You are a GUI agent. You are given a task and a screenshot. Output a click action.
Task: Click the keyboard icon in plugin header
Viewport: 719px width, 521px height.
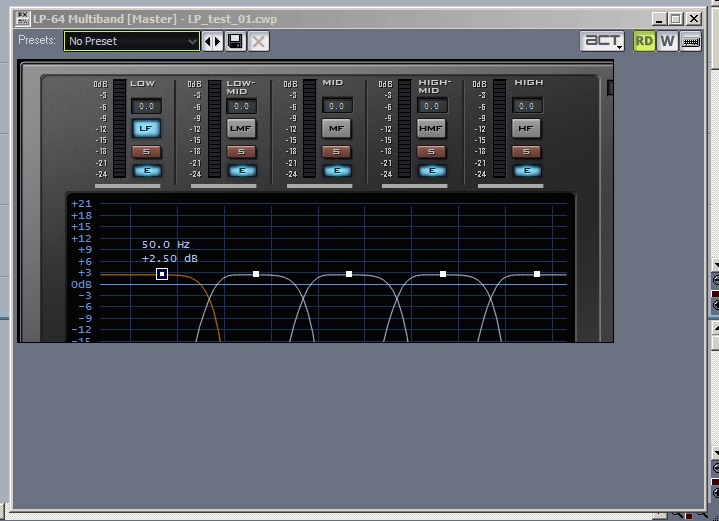(x=690, y=41)
